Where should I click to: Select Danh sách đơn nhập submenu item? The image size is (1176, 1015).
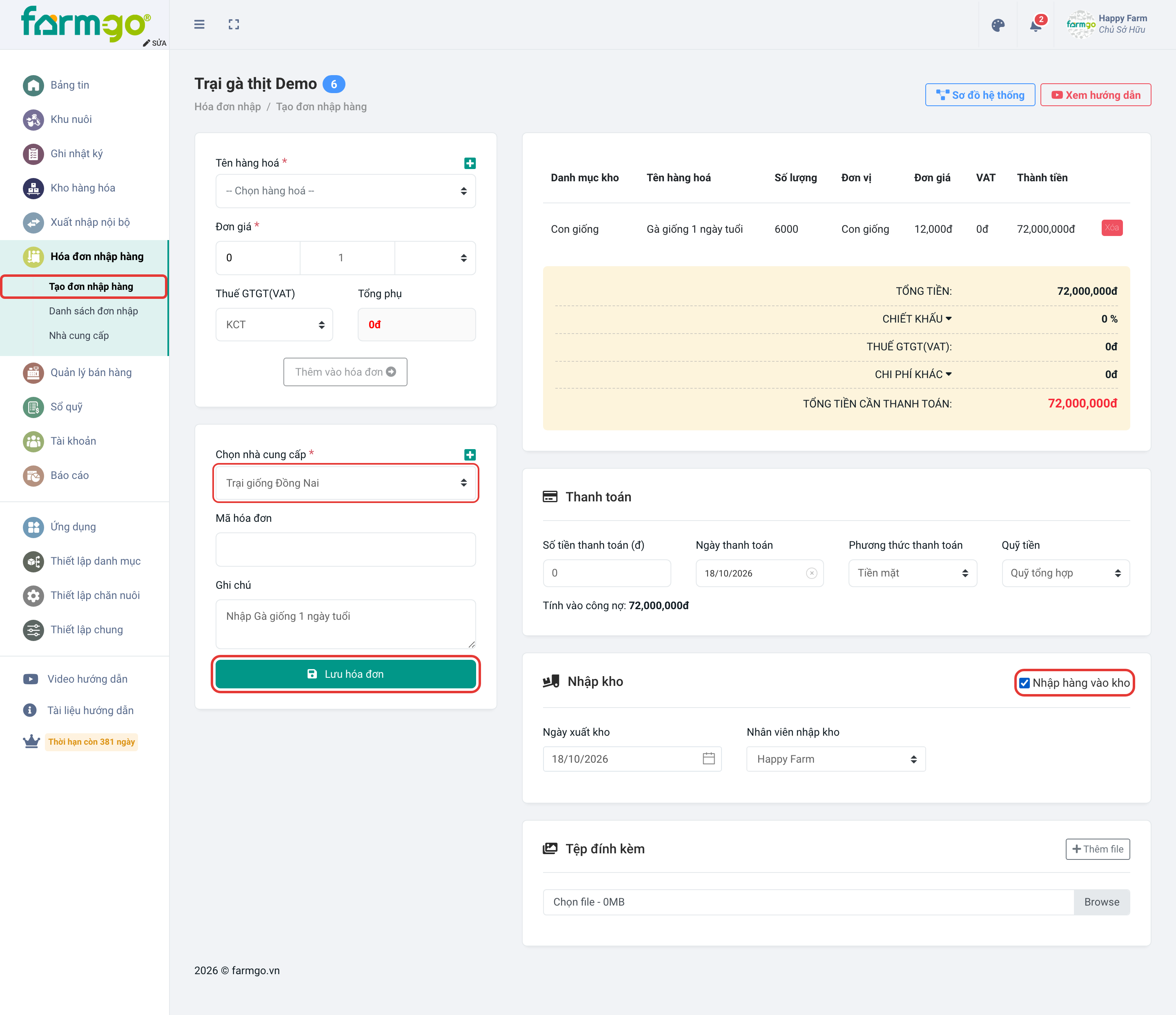click(93, 311)
